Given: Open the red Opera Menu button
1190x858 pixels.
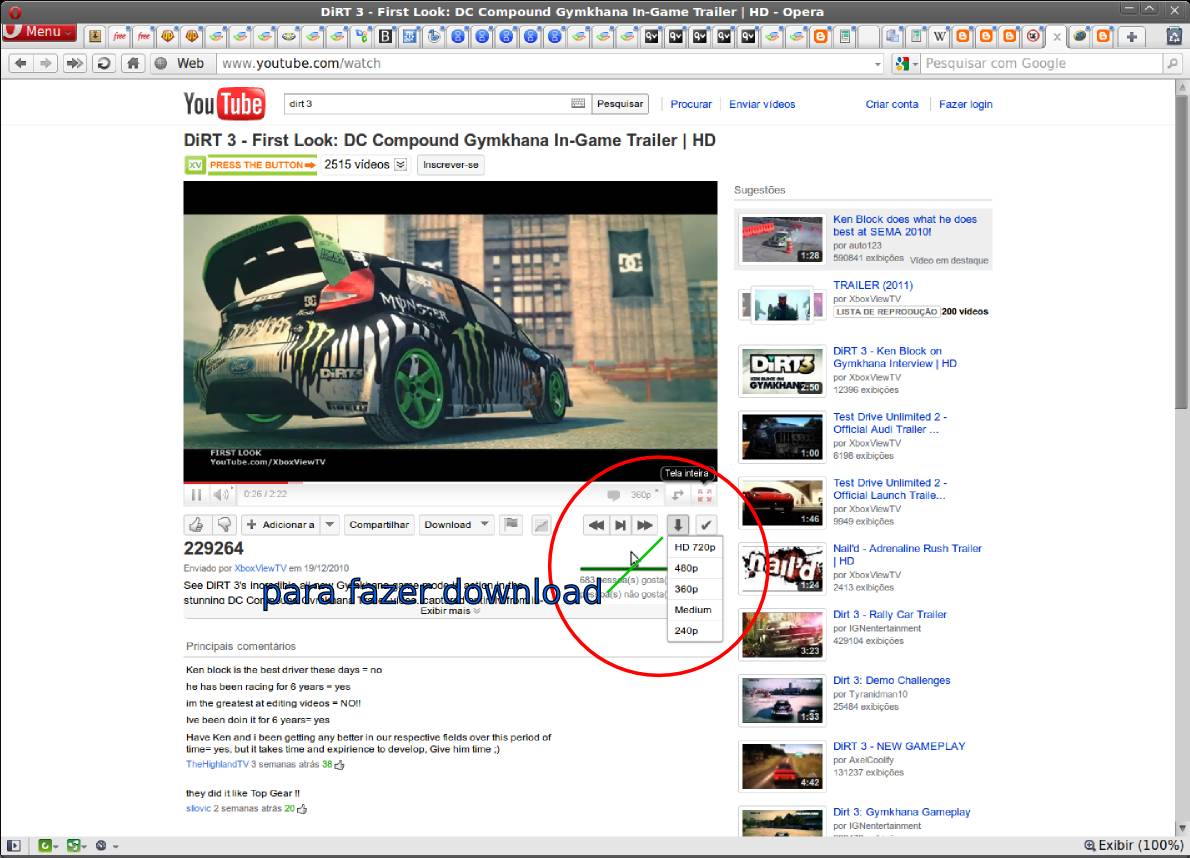Looking at the screenshot, I should click(x=39, y=32).
